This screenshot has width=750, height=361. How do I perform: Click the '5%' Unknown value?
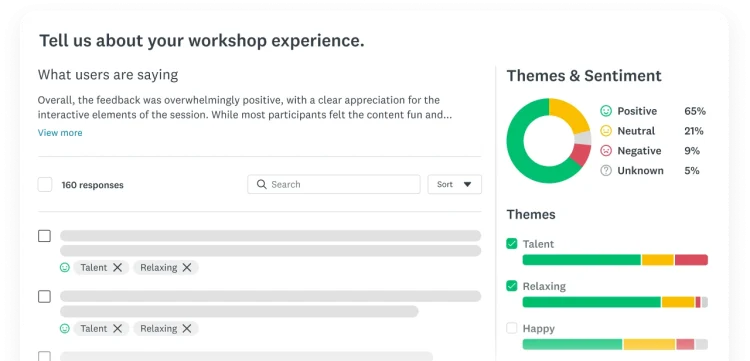pyautogui.click(x=692, y=171)
